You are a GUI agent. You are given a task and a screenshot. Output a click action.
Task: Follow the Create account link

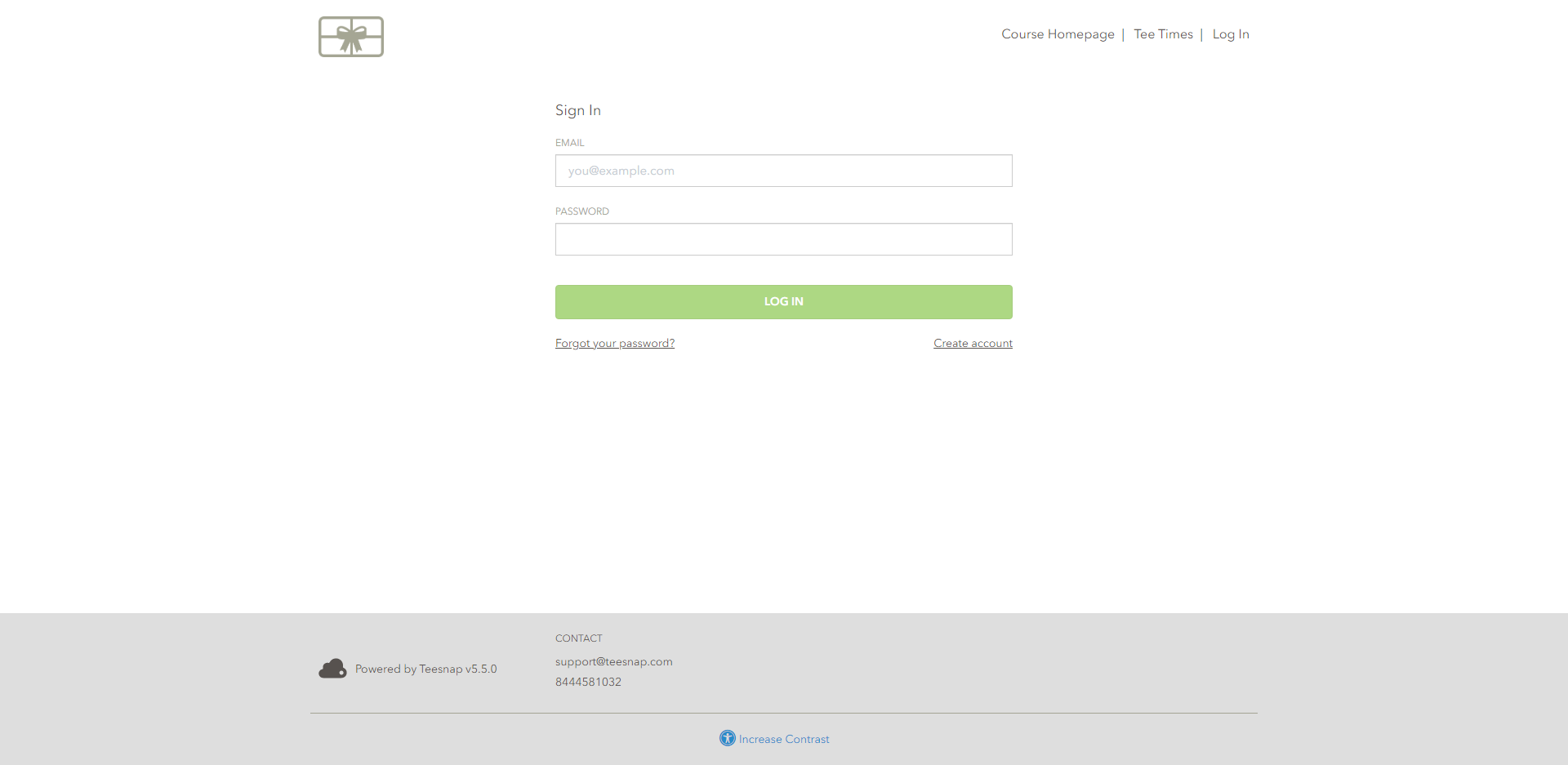pos(973,343)
